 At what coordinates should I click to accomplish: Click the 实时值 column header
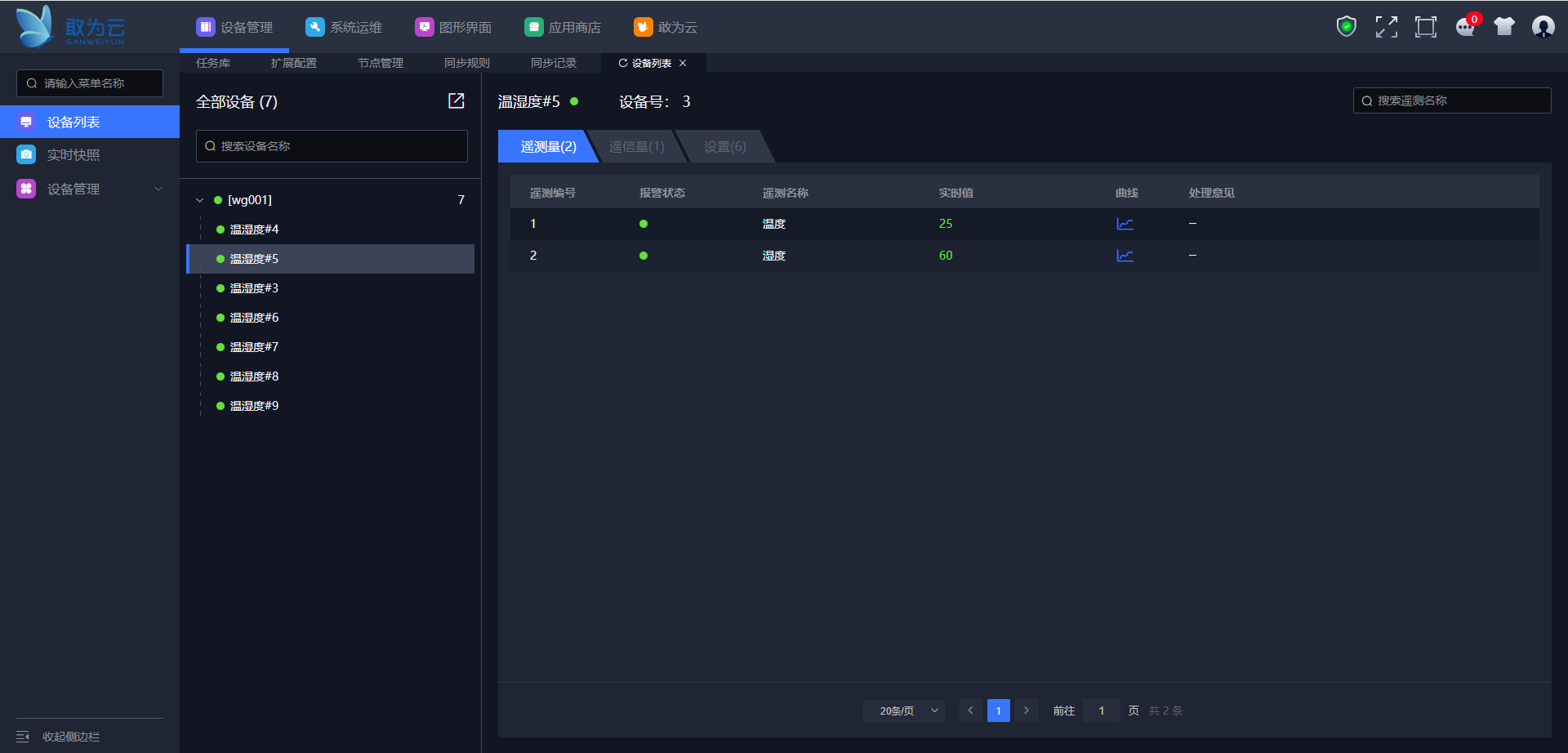(x=956, y=193)
